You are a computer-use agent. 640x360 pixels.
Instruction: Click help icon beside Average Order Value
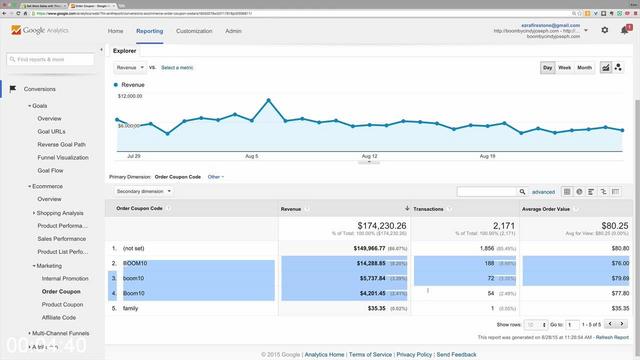(x=576, y=209)
